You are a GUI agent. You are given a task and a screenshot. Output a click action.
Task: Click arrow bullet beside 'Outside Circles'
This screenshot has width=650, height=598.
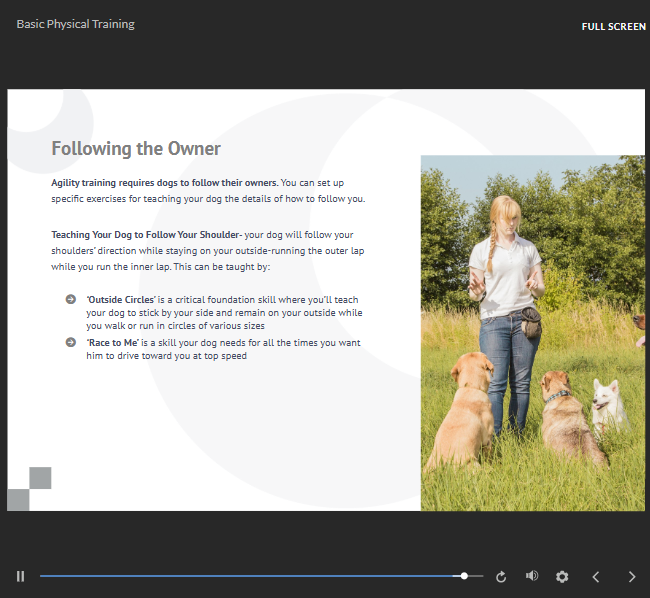(70, 299)
